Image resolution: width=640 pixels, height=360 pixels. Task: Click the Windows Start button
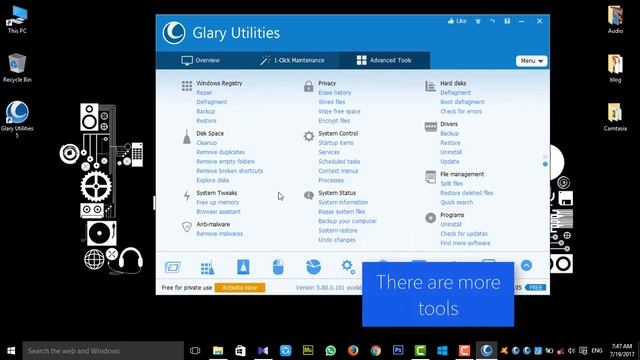click(11, 351)
